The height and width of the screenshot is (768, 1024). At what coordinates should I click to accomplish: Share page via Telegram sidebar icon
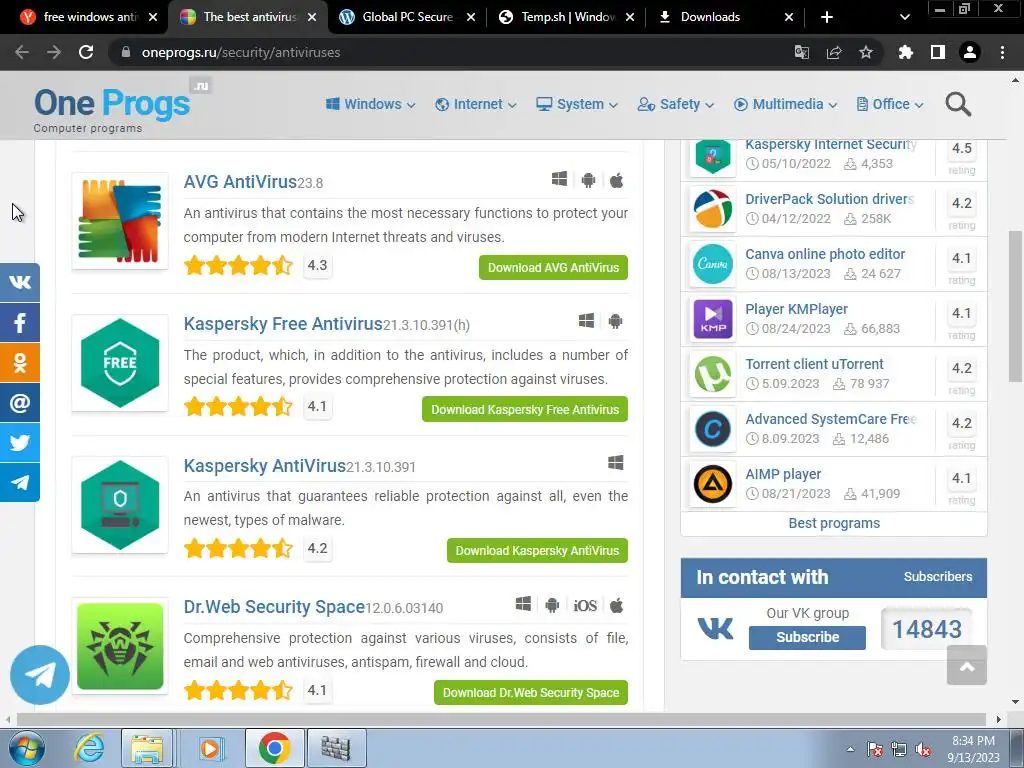tap(20, 483)
